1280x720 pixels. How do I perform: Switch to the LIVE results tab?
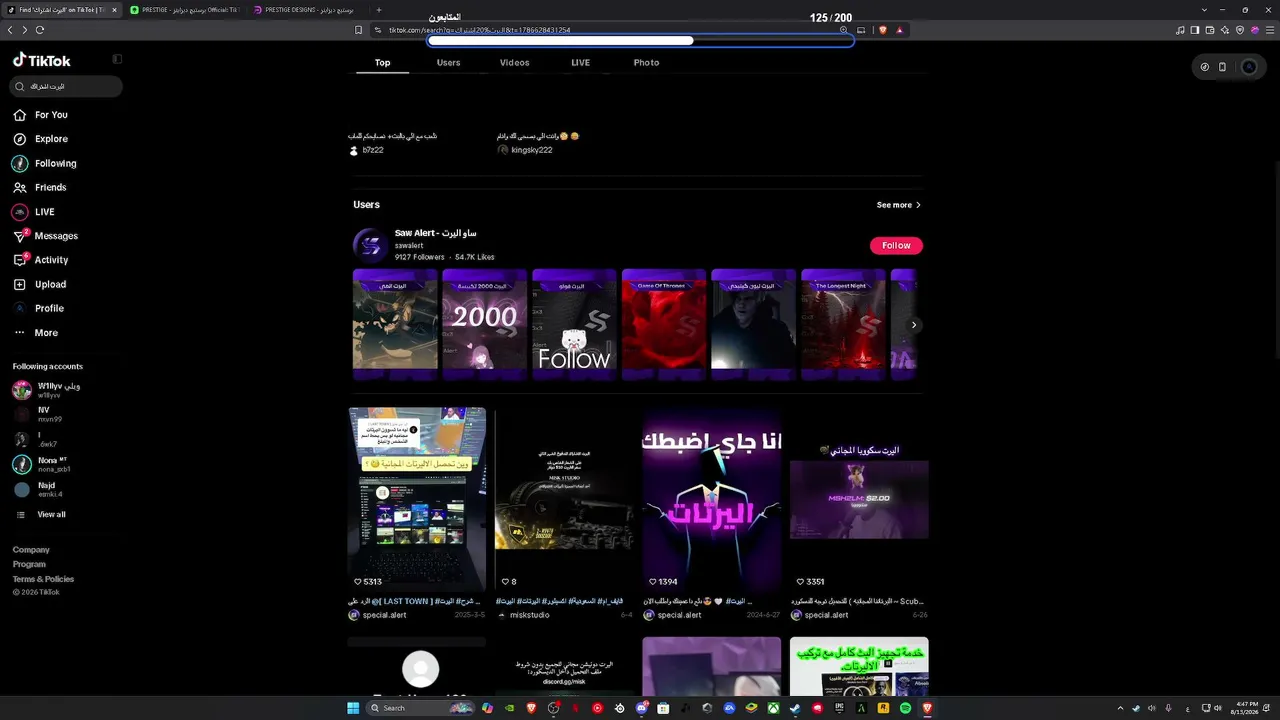[x=580, y=63]
